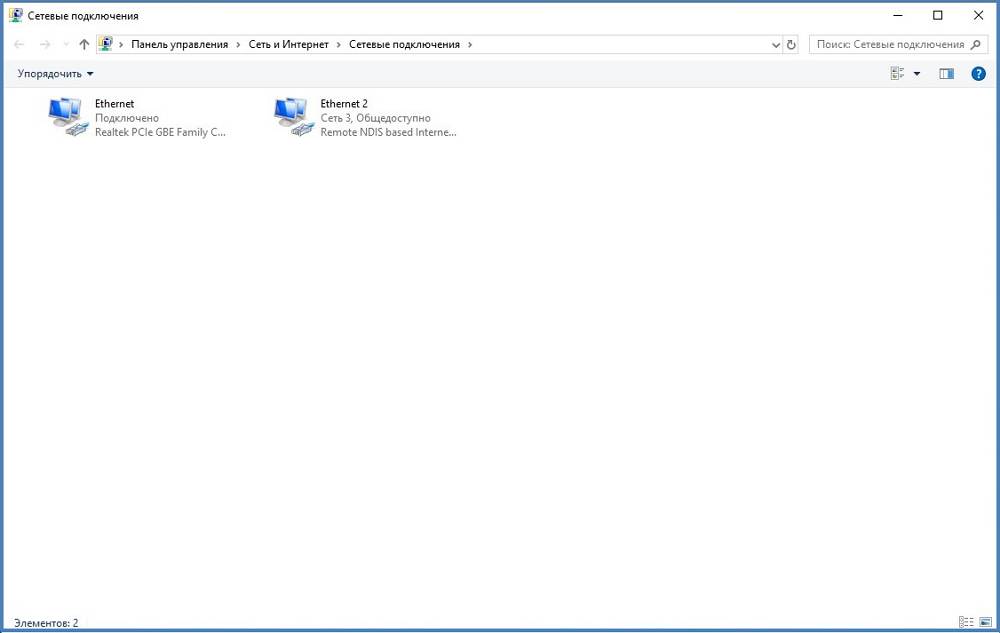Image resolution: width=1000 pixels, height=633 pixels.
Task: Expand the view options dropdown arrow
Action: click(917, 74)
